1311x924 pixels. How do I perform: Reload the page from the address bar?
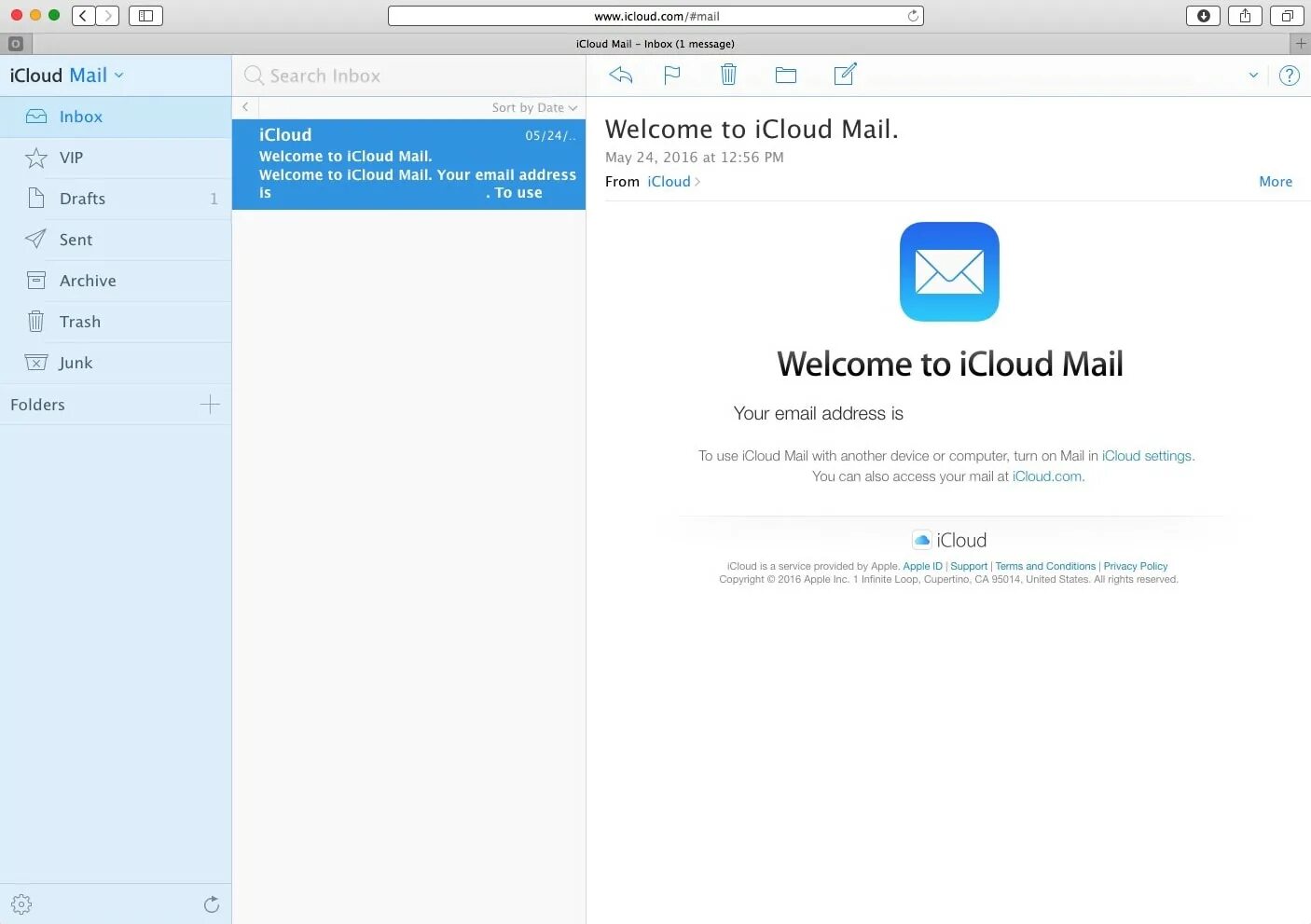(x=913, y=15)
